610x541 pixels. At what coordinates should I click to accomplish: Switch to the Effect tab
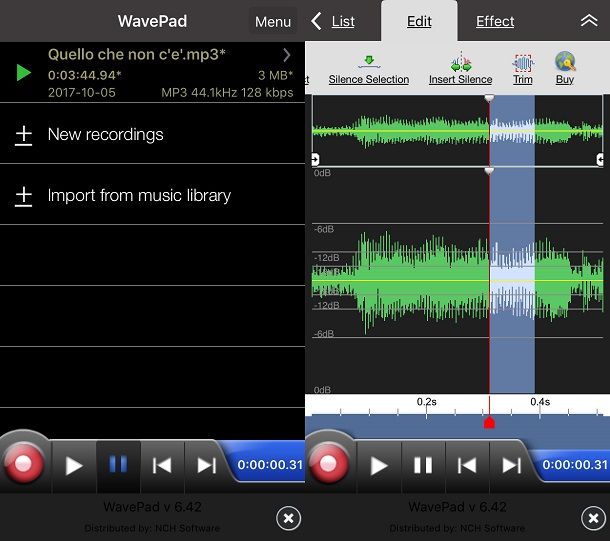click(495, 21)
